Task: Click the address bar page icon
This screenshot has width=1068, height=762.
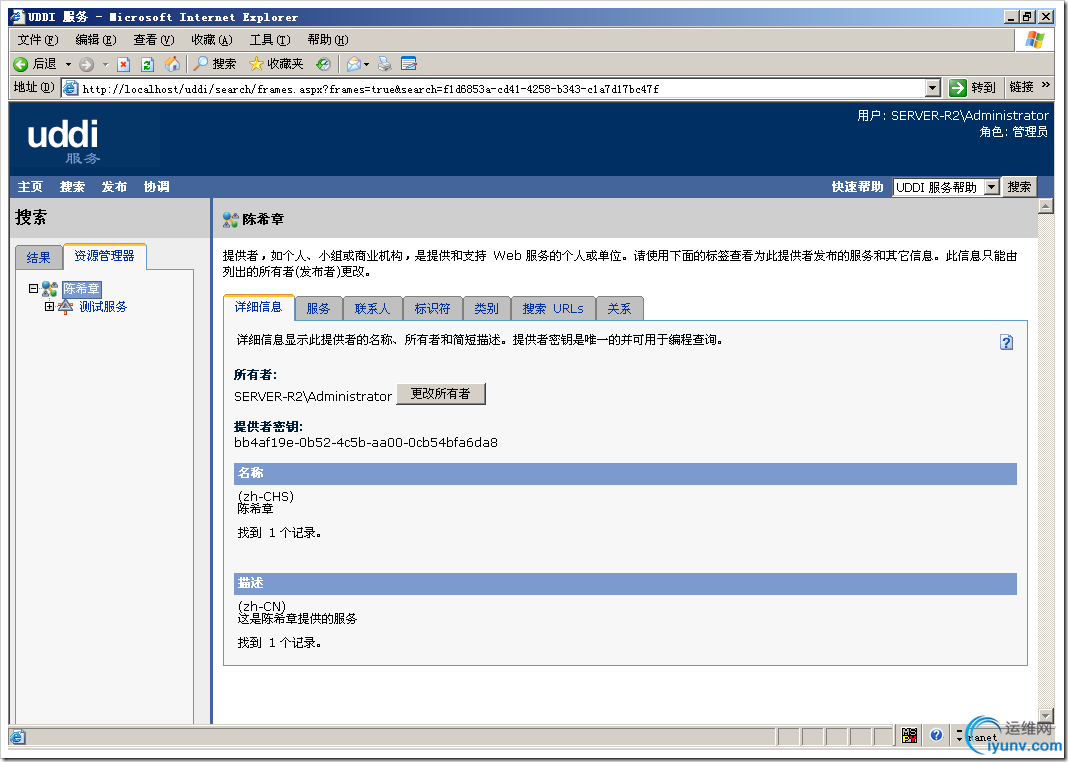Action: (x=70, y=88)
